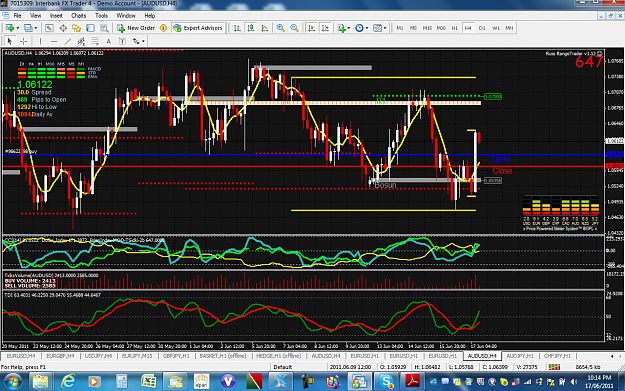Viewport: 625px width, 391px height.
Task: Select the H1 timeframe
Action: (454, 28)
